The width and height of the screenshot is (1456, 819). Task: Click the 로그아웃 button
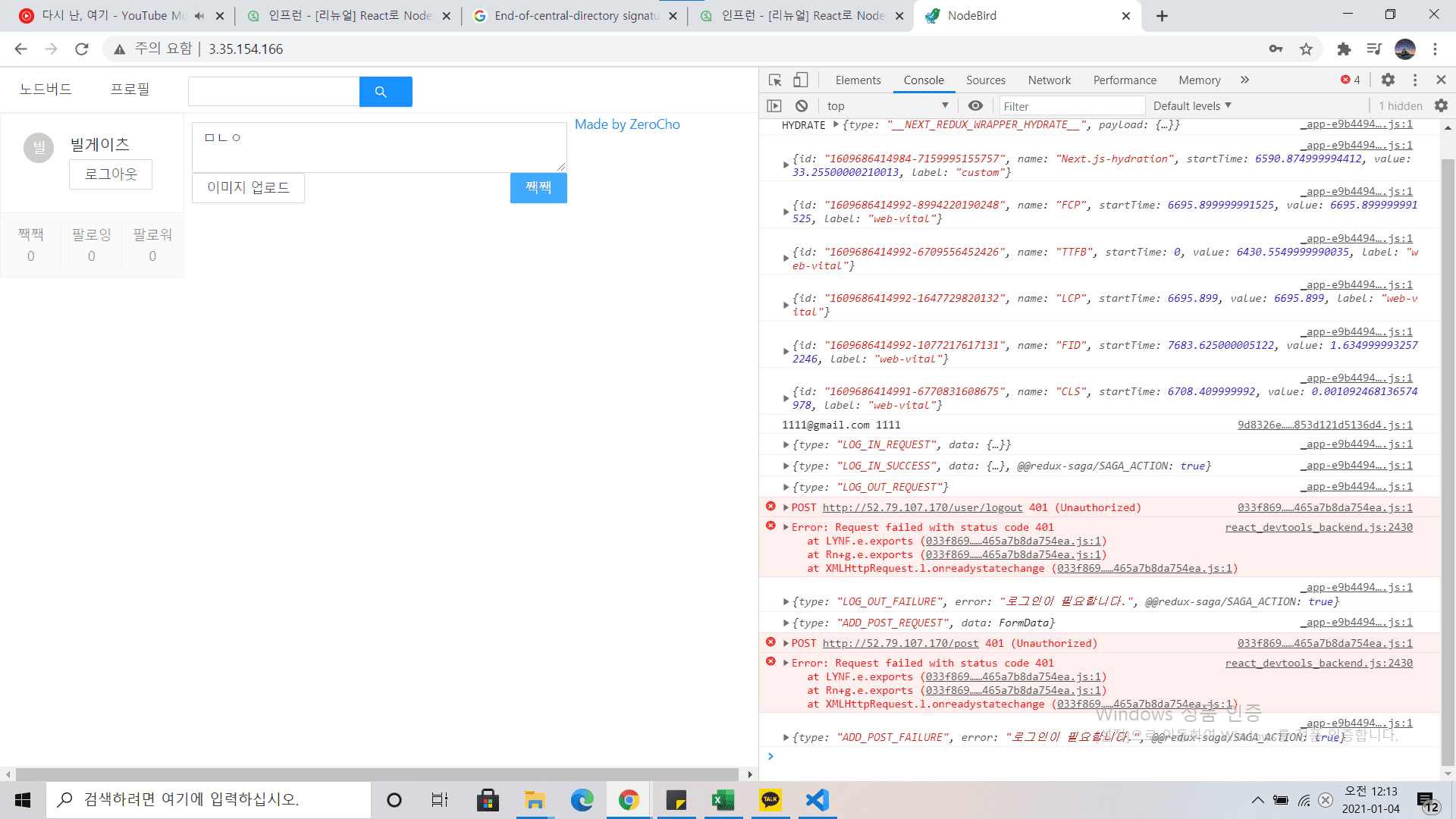pos(111,174)
